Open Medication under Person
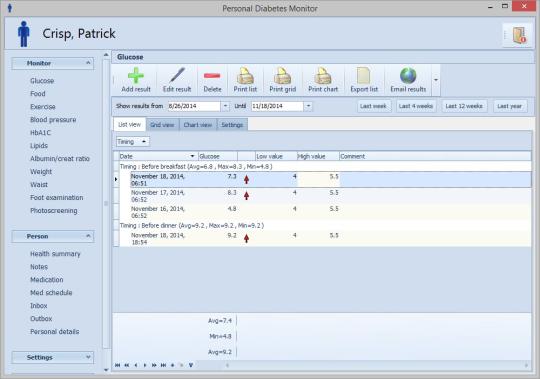Screen dimensions: 540x379 click(46, 280)
